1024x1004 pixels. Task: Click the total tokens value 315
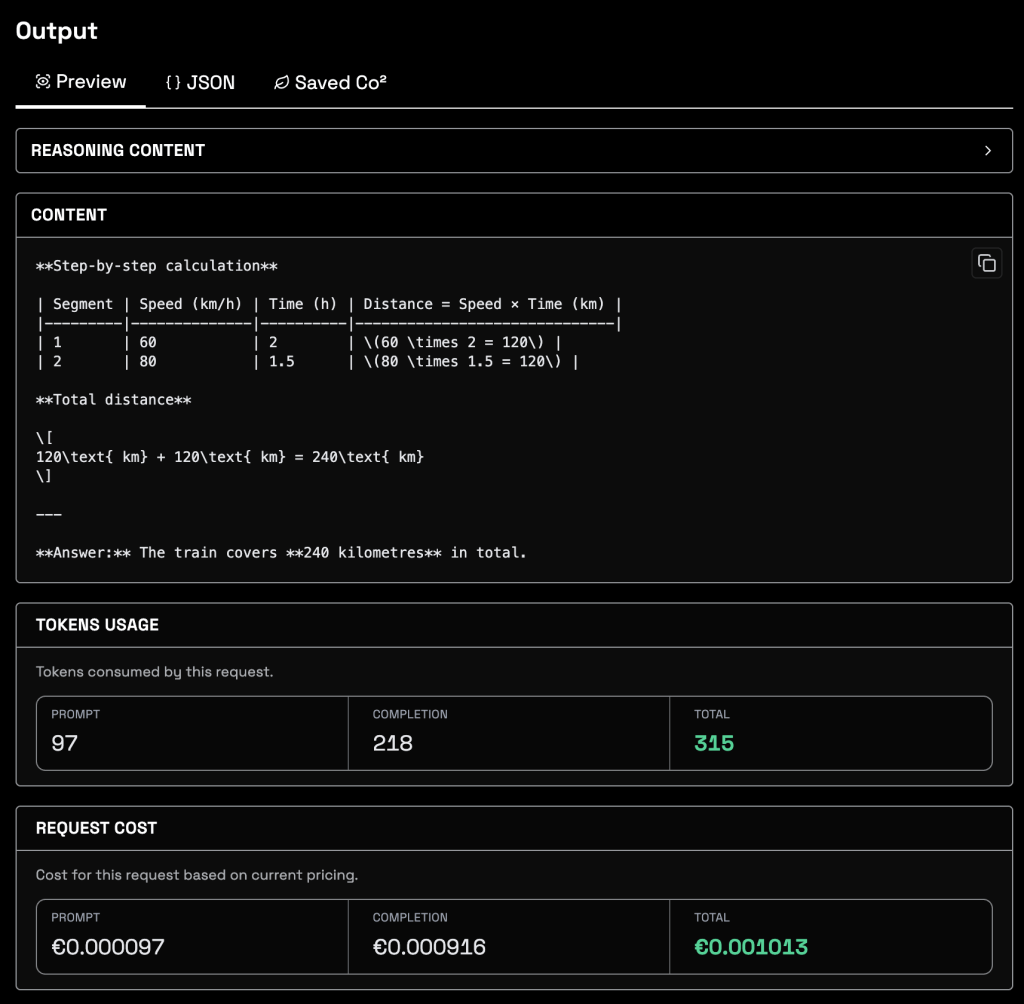point(714,743)
